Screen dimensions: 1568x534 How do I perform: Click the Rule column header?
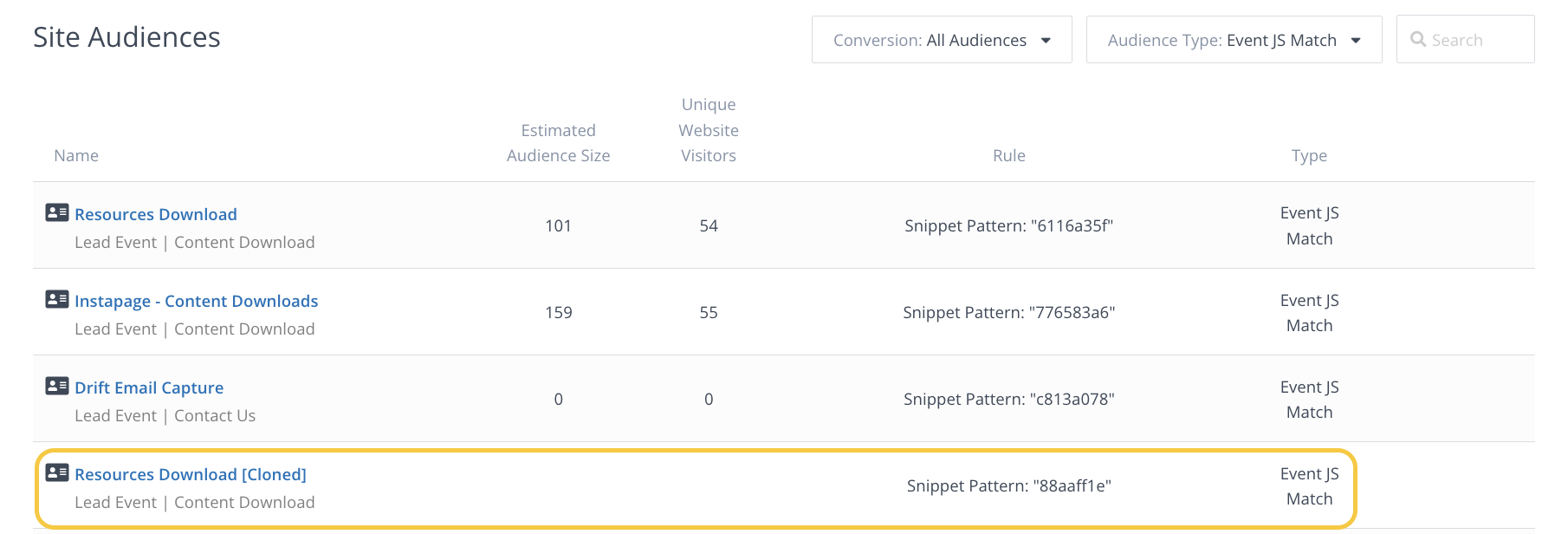[x=1008, y=155]
